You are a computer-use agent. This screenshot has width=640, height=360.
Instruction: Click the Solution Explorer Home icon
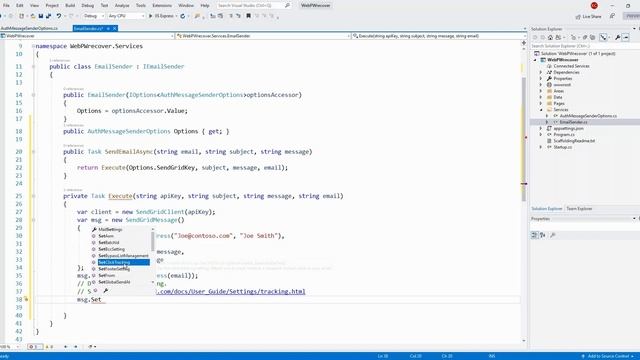pyautogui.click(x=550, y=38)
